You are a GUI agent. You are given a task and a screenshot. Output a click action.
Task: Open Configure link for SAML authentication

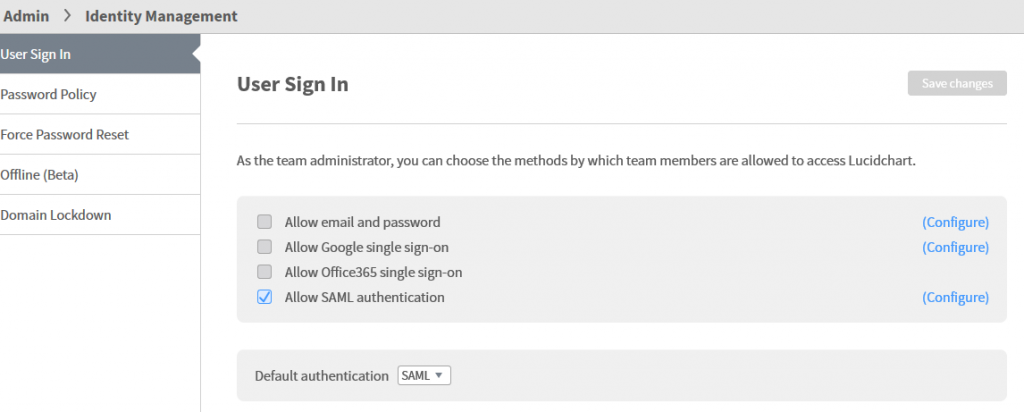pyautogui.click(x=955, y=297)
